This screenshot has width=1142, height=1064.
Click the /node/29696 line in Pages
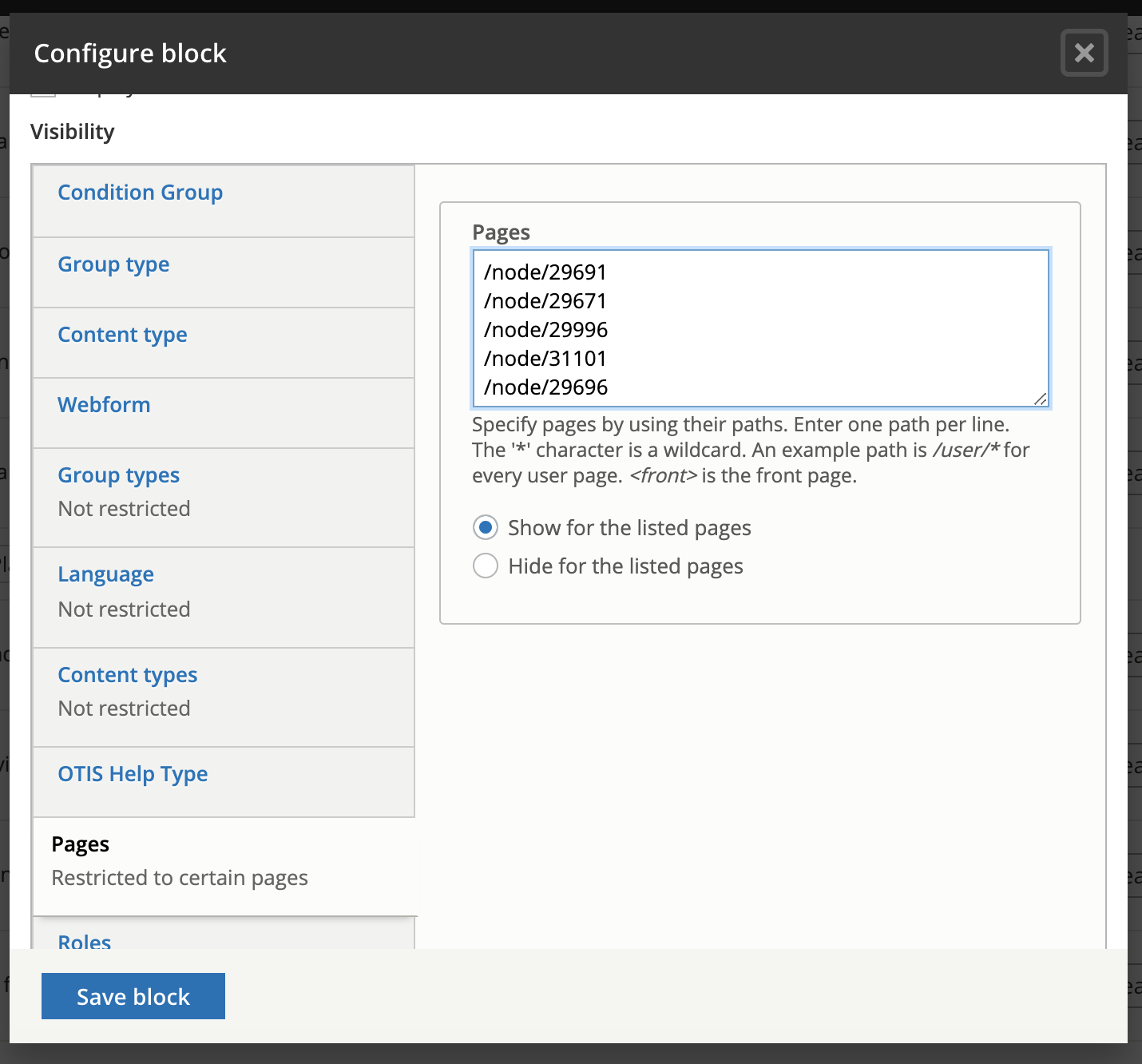pyautogui.click(x=545, y=387)
